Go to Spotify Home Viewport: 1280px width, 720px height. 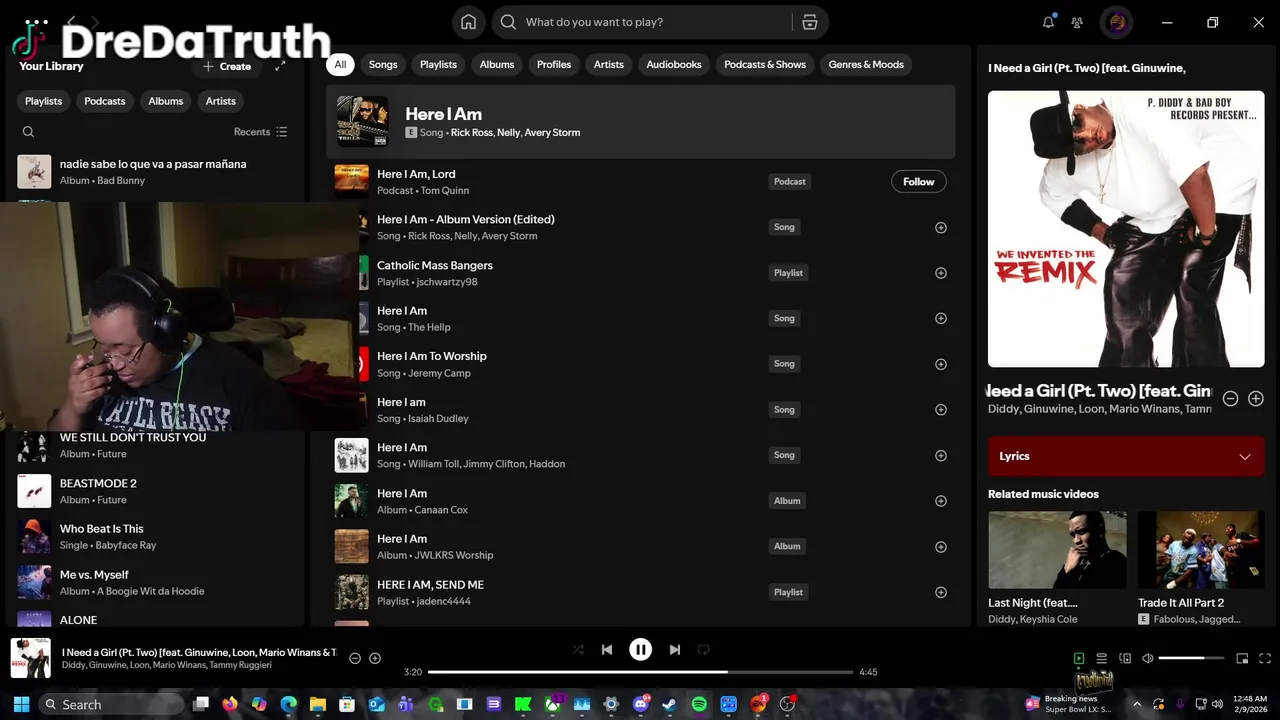[468, 22]
